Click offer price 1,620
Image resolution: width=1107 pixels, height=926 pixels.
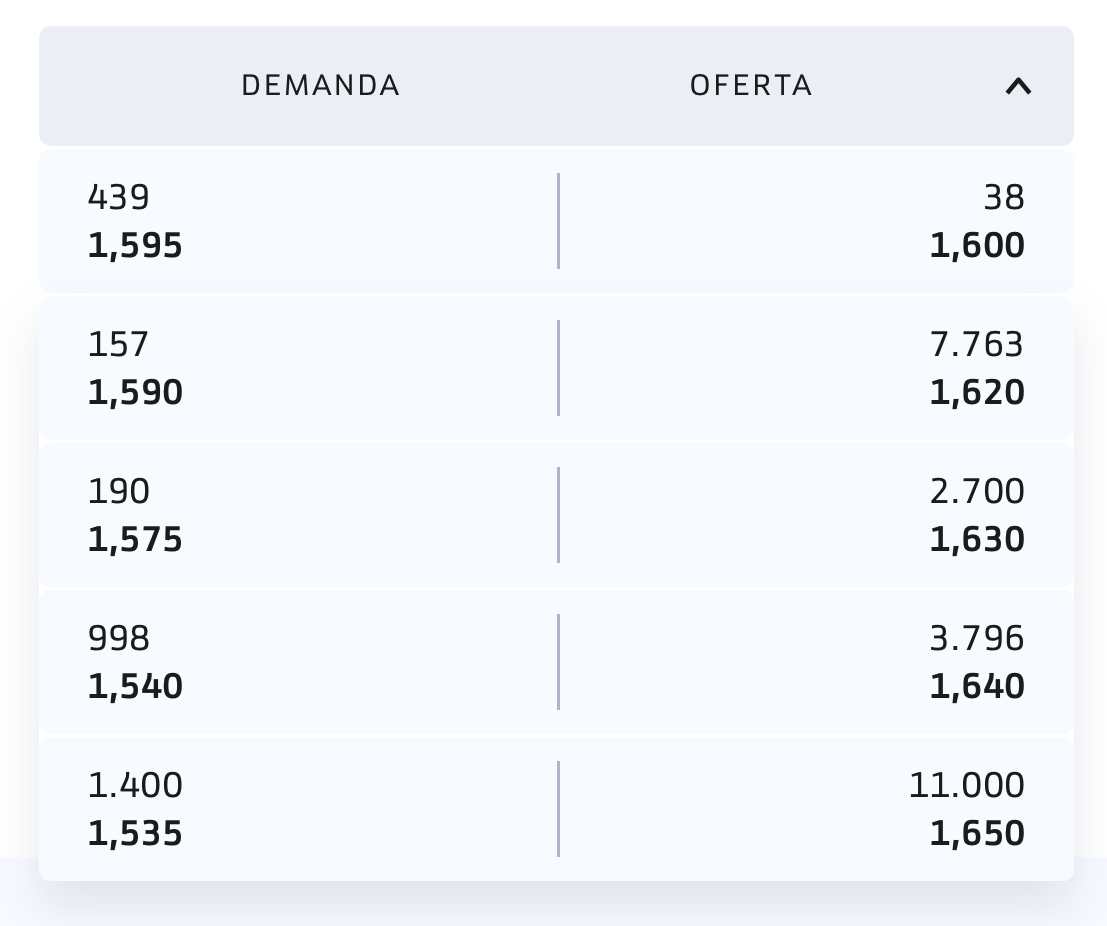point(977,393)
